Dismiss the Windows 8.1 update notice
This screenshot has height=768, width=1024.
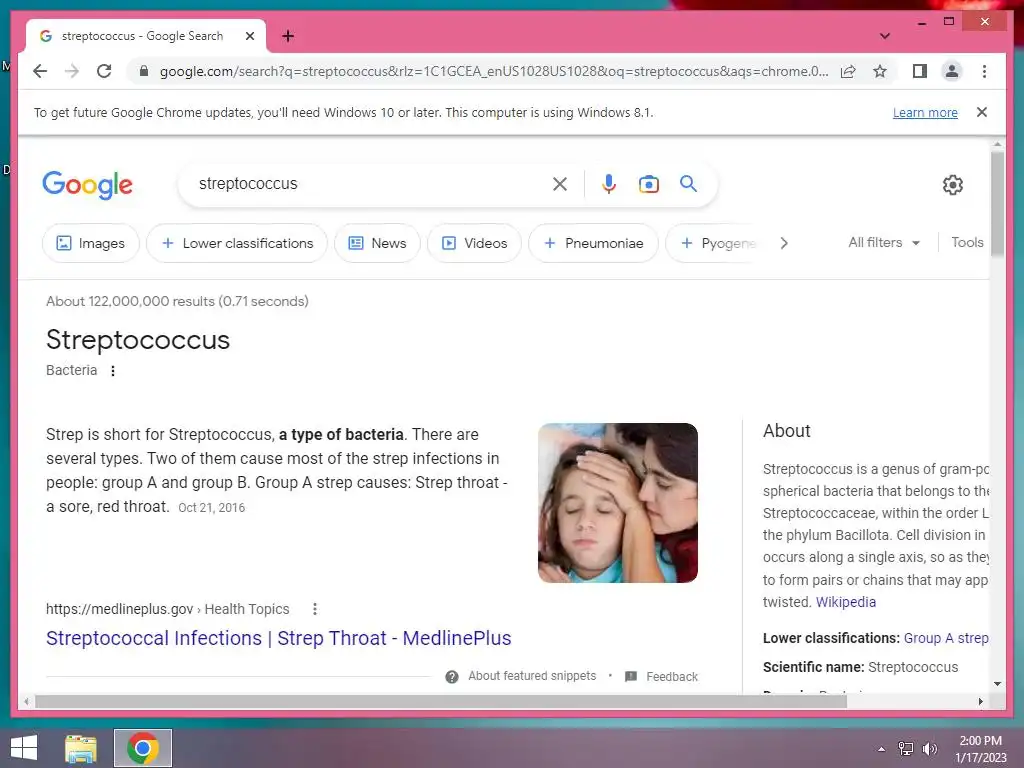point(982,112)
